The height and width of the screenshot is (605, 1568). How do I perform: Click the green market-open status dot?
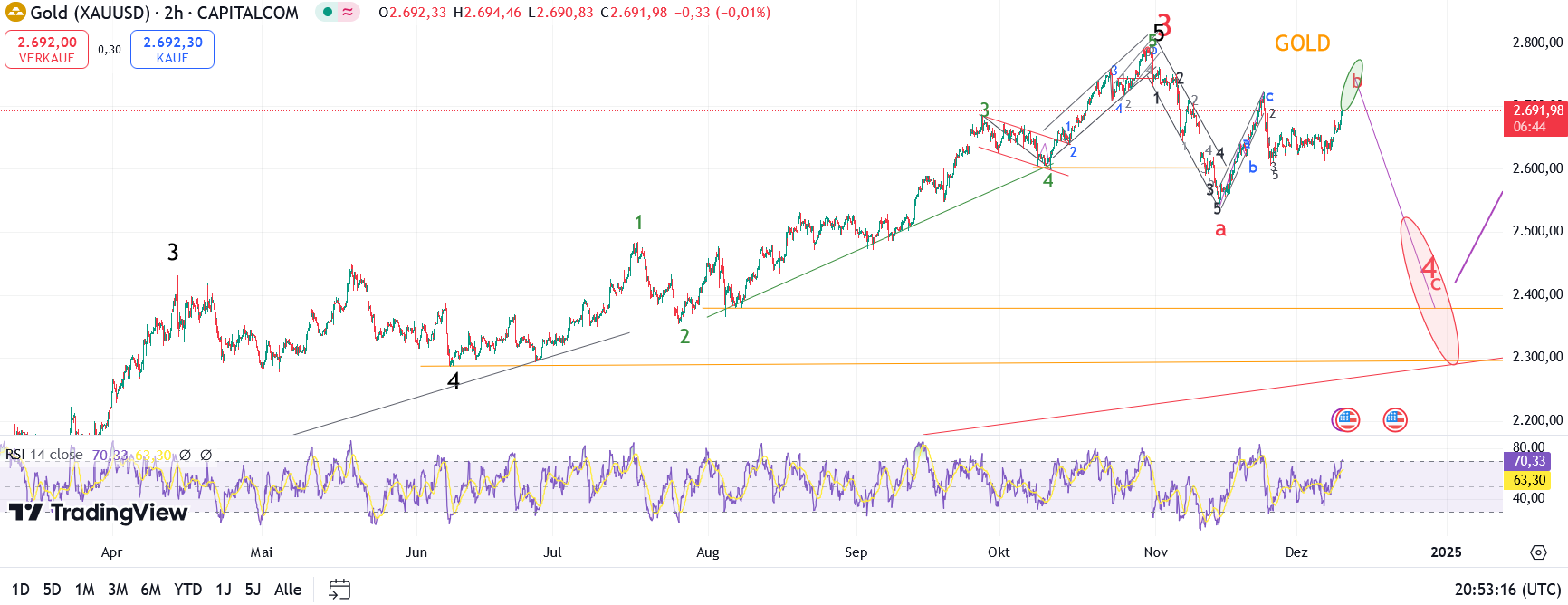click(x=328, y=13)
